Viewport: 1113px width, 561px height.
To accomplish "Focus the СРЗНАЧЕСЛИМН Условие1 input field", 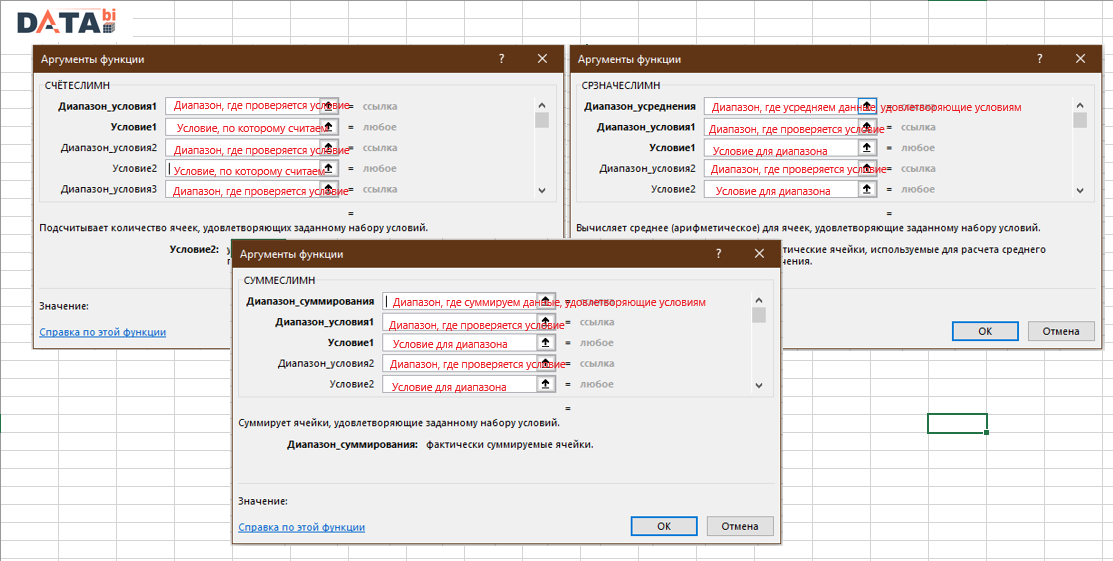I will click(x=781, y=148).
